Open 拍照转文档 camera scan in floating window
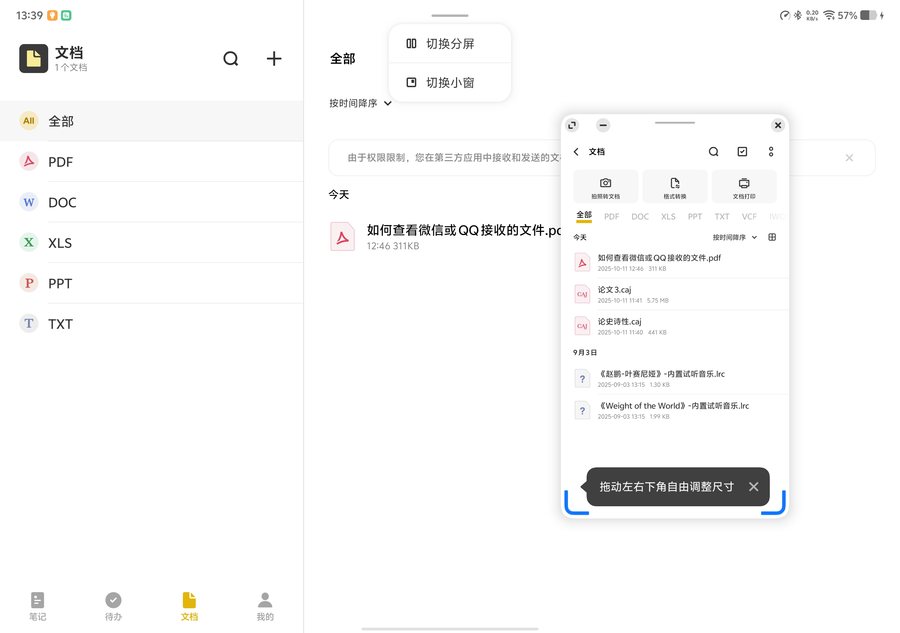 (605, 187)
